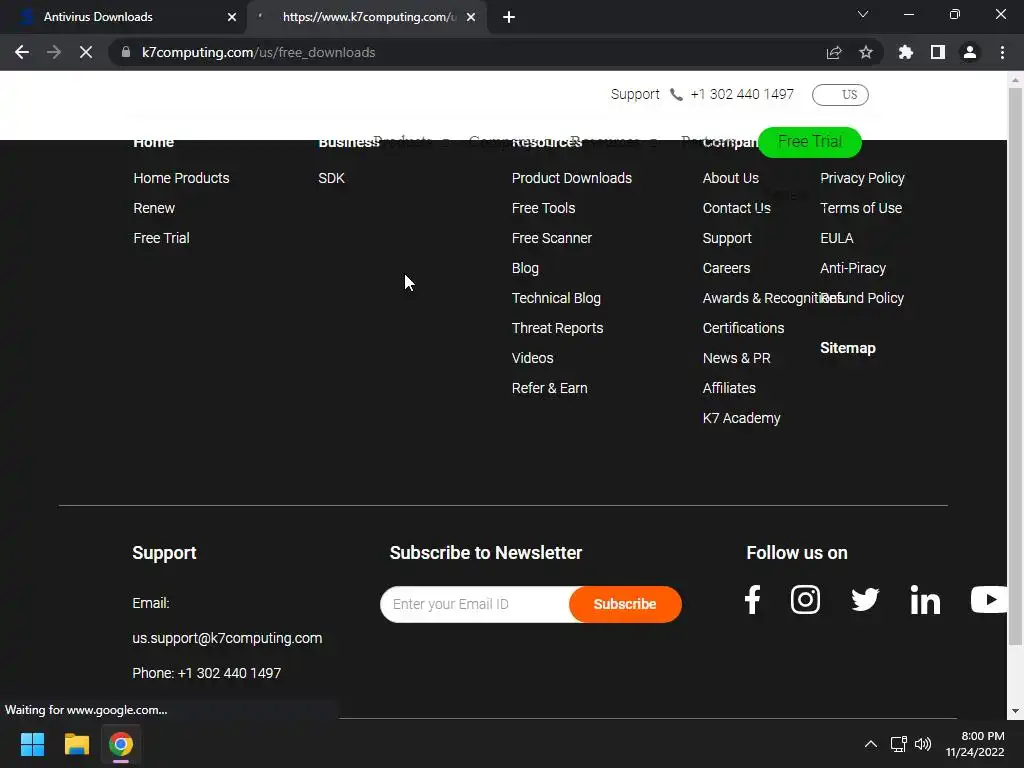Open the Anti-Piracy link
The image size is (1024, 768).
pyautogui.click(x=853, y=268)
